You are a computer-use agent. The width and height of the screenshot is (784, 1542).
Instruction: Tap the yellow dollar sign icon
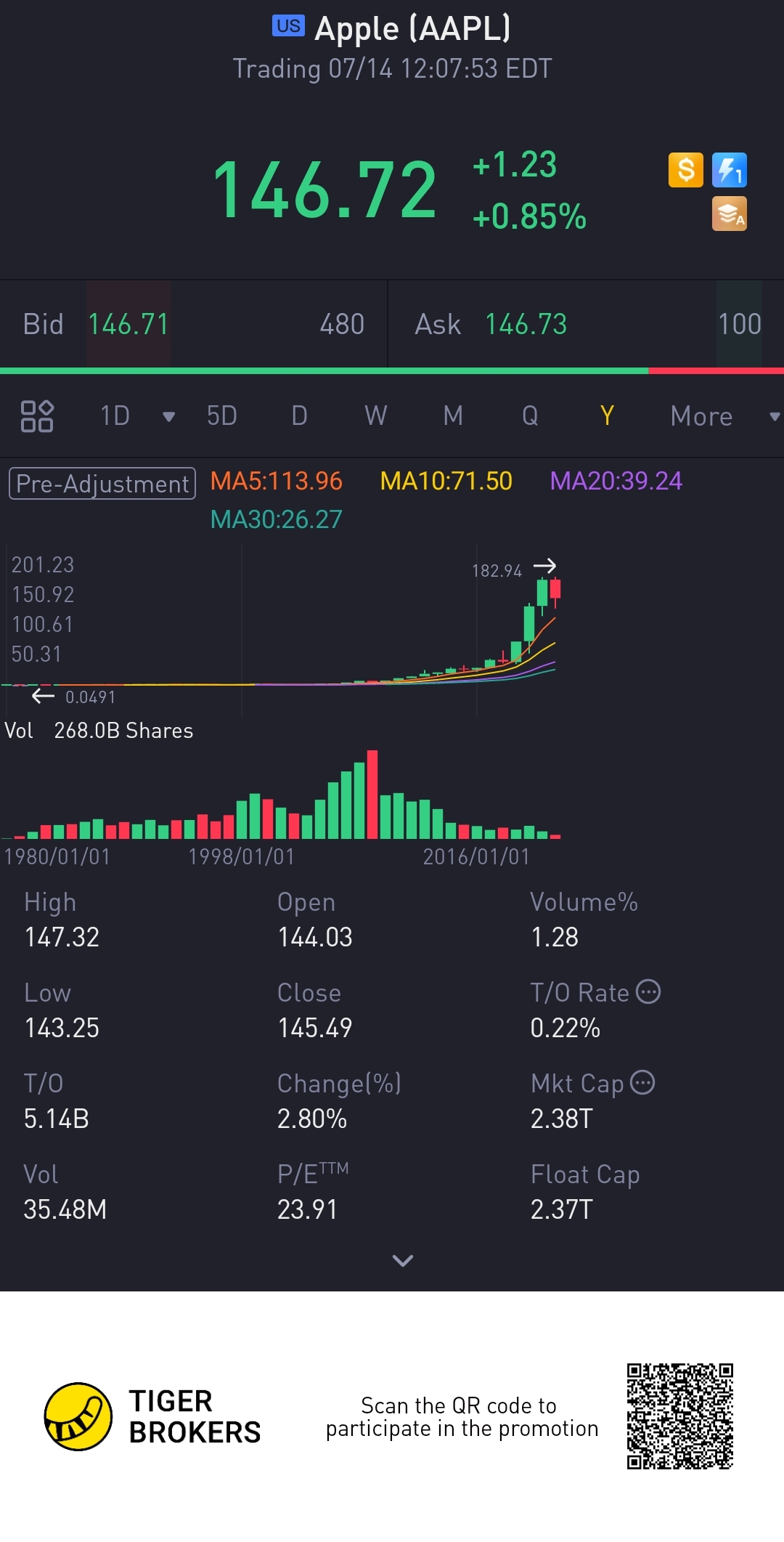tap(686, 170)
